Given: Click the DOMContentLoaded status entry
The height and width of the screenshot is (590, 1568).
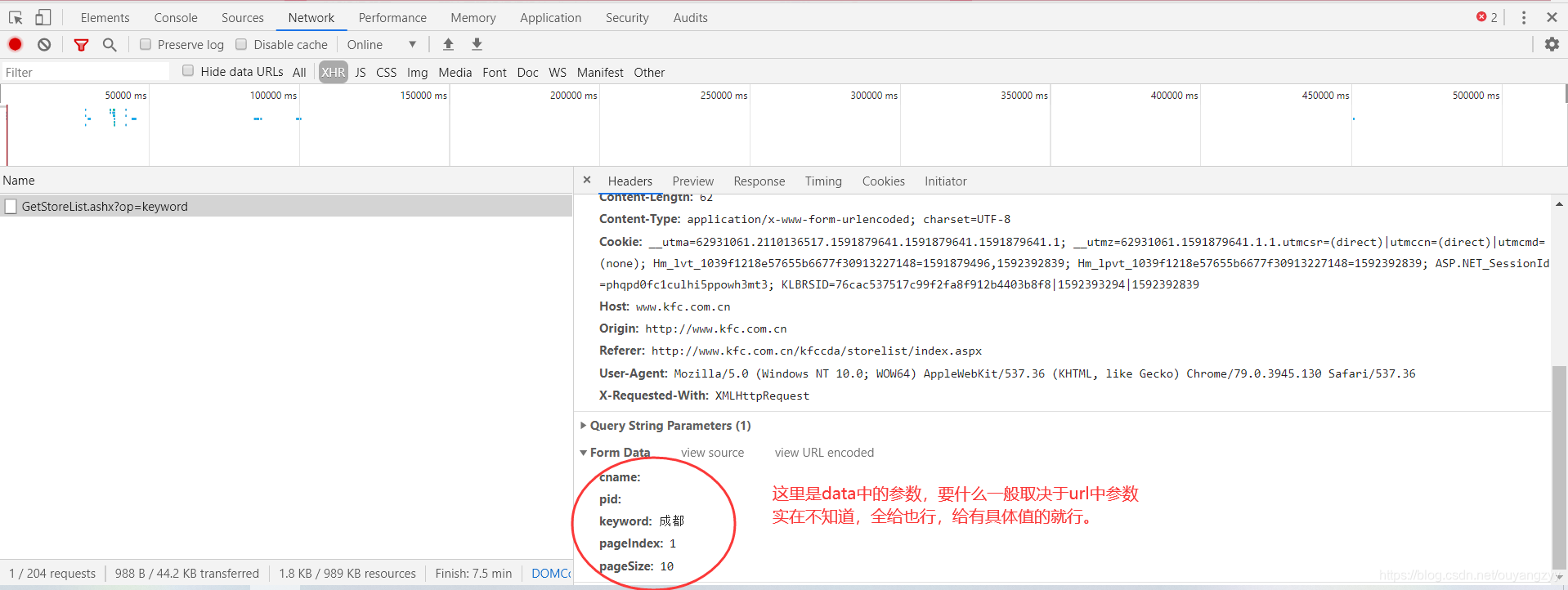Looking at the screenshot, I should point(551,574).
